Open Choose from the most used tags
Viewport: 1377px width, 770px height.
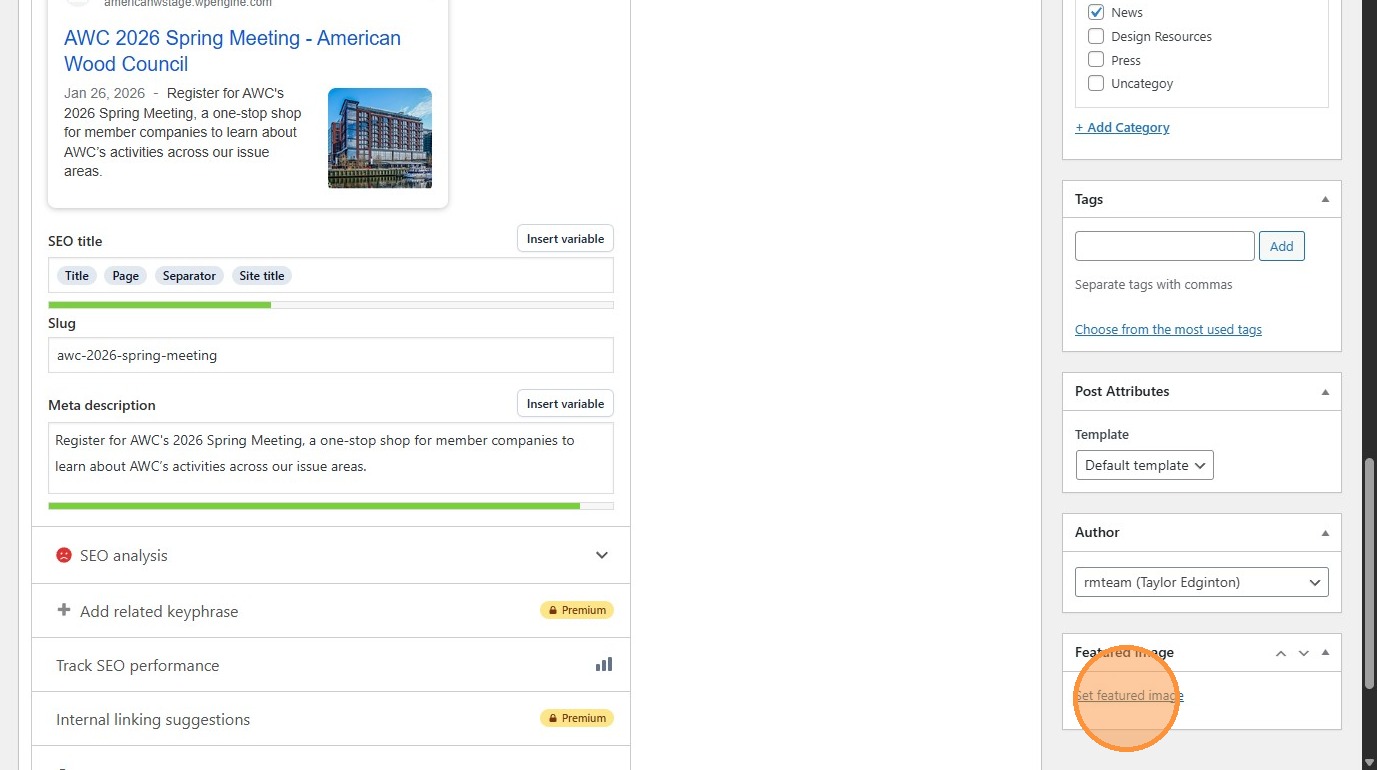[x=1168, y=329]
